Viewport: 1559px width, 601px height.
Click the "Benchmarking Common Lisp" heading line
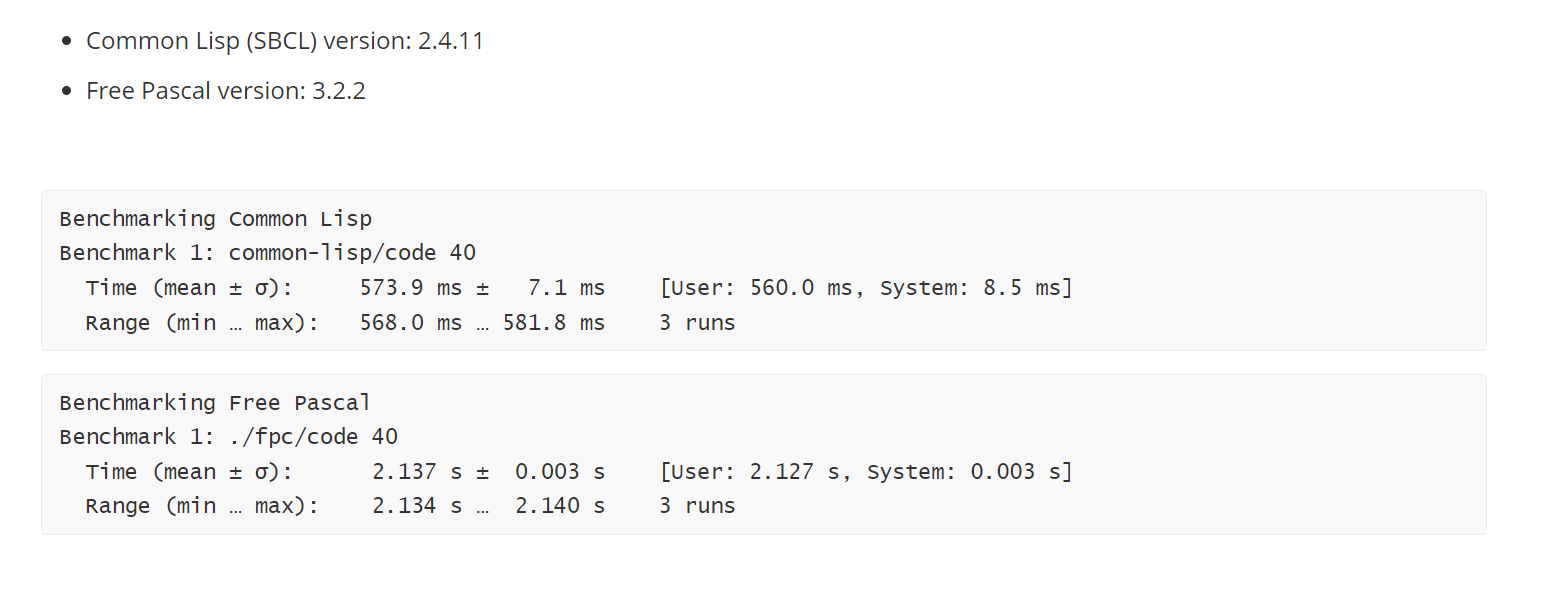click(215, 219)
